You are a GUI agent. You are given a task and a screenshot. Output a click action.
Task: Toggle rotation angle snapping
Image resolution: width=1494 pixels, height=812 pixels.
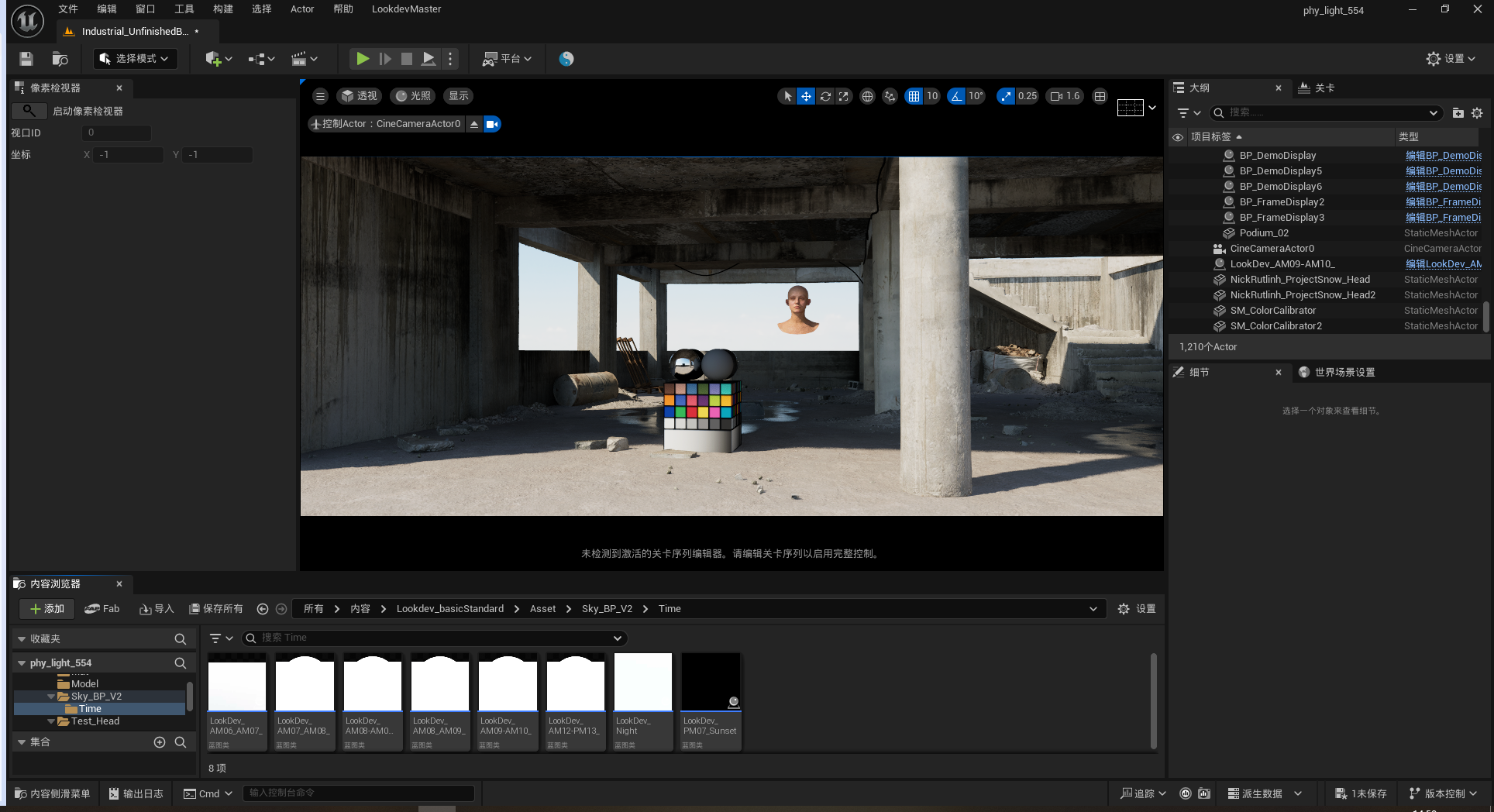[957, 96]
